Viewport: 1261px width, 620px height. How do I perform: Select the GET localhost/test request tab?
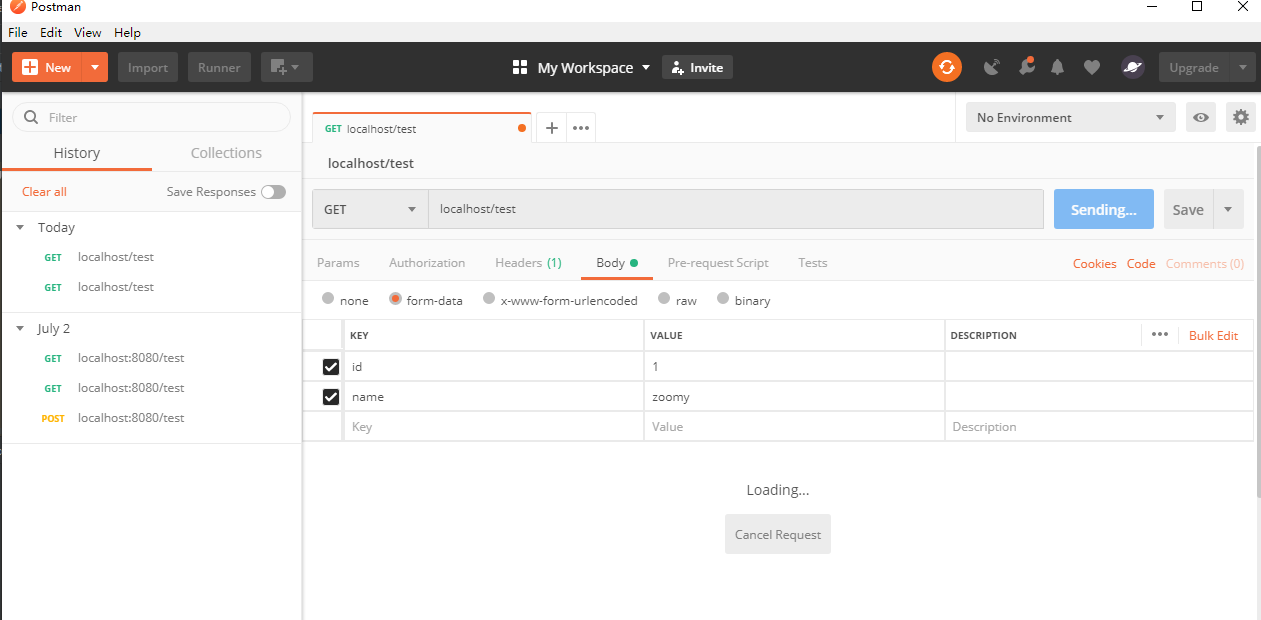pos(421,128)
